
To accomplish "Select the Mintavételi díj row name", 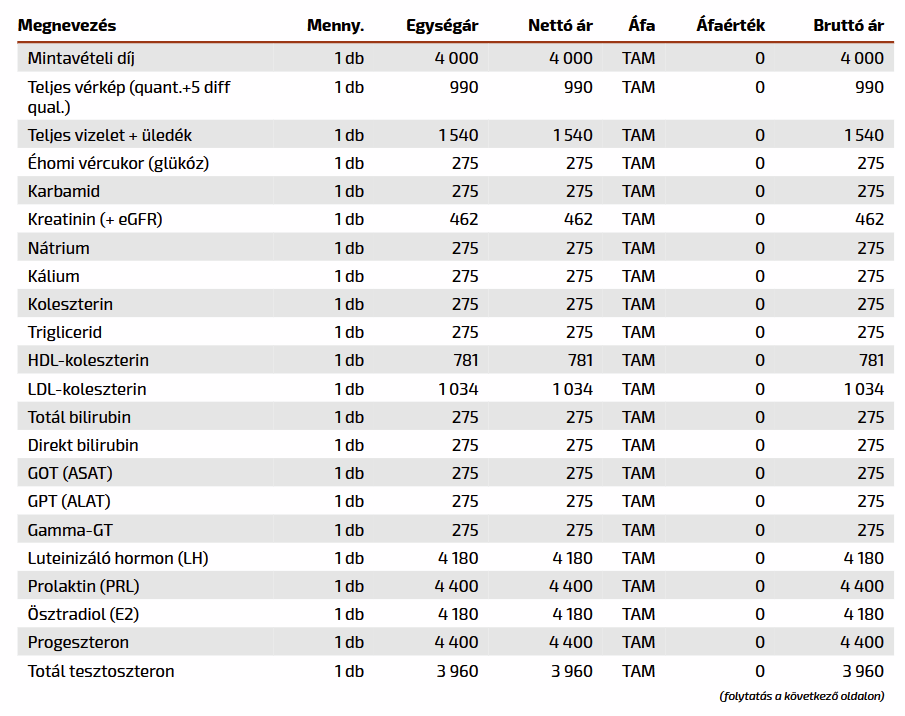I will pyautogui.click(x=81, y=58).
